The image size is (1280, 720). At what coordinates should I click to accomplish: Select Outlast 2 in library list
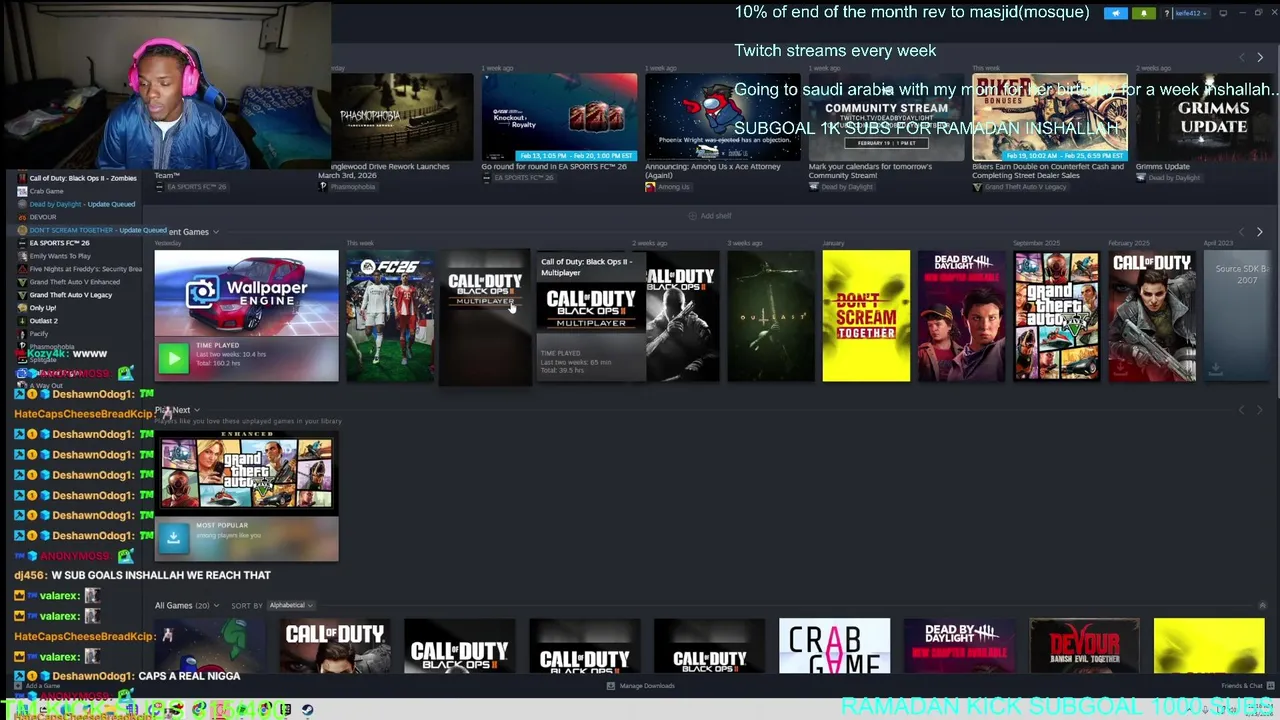(x=38, y=321)
